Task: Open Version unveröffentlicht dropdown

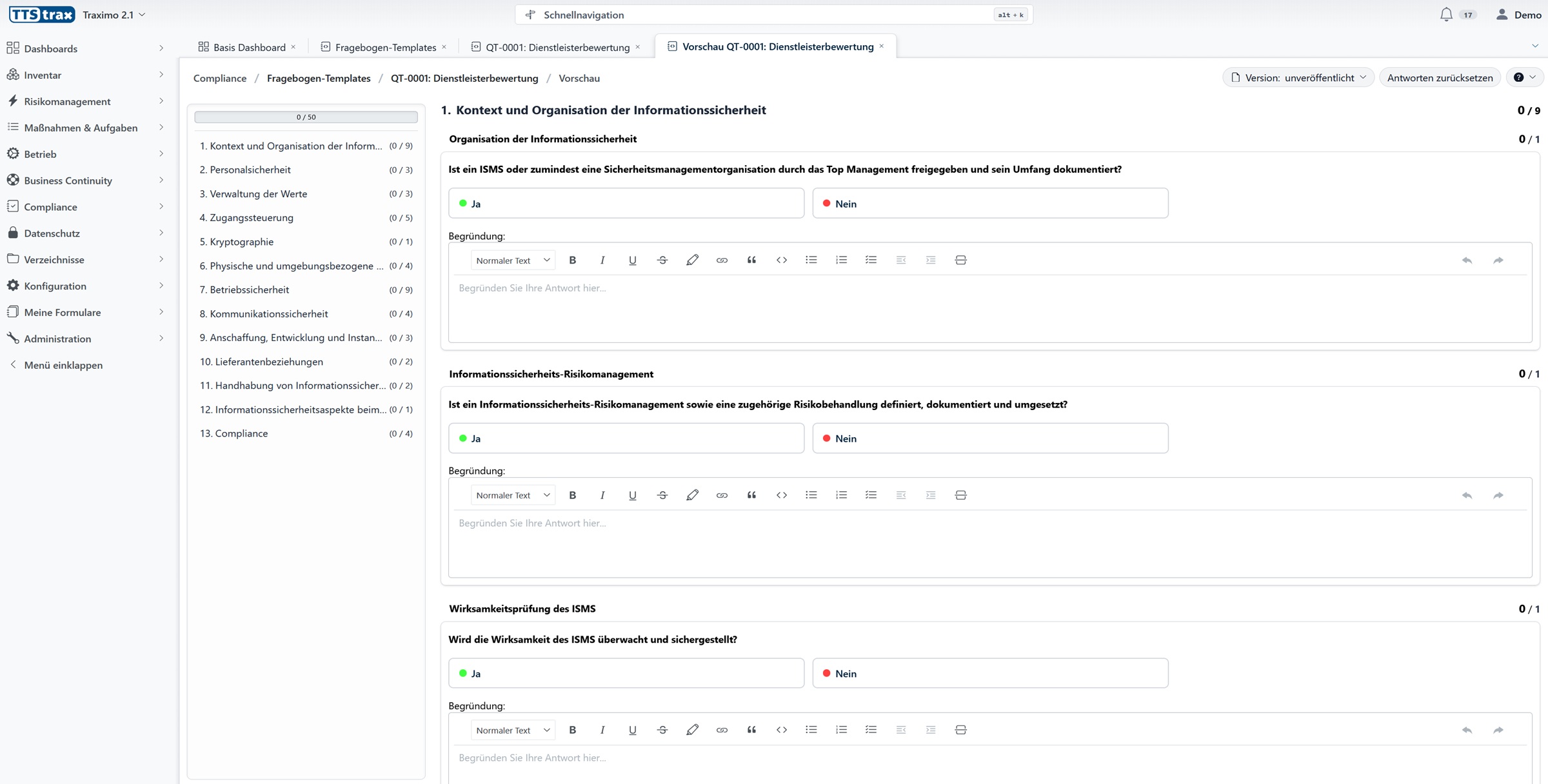Action: pos(1298,77)
